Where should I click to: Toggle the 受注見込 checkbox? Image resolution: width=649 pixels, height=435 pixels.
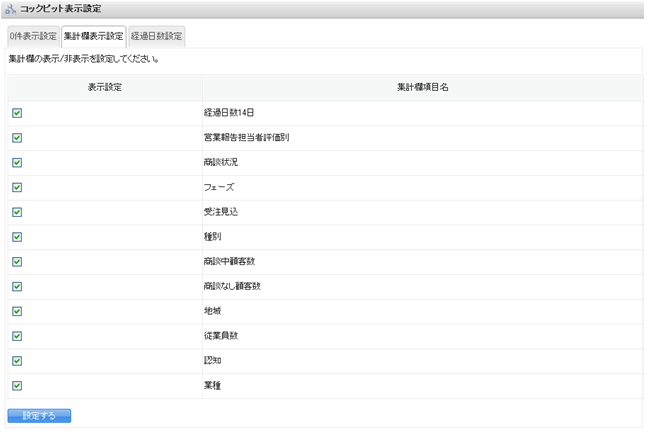tap(17, 212)
